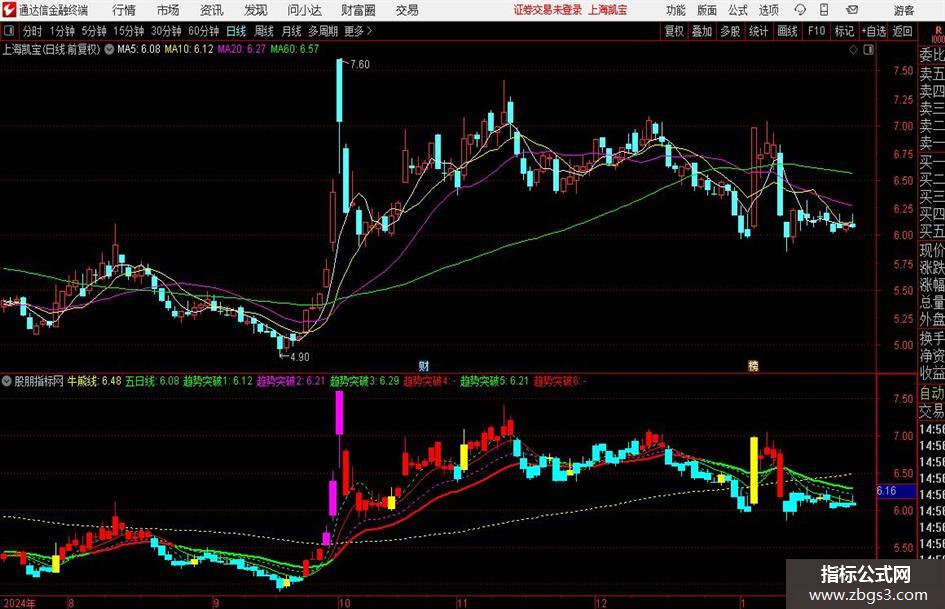Open the 选项 menu
This screenshot has width=945, height=609.
point(768,10)
